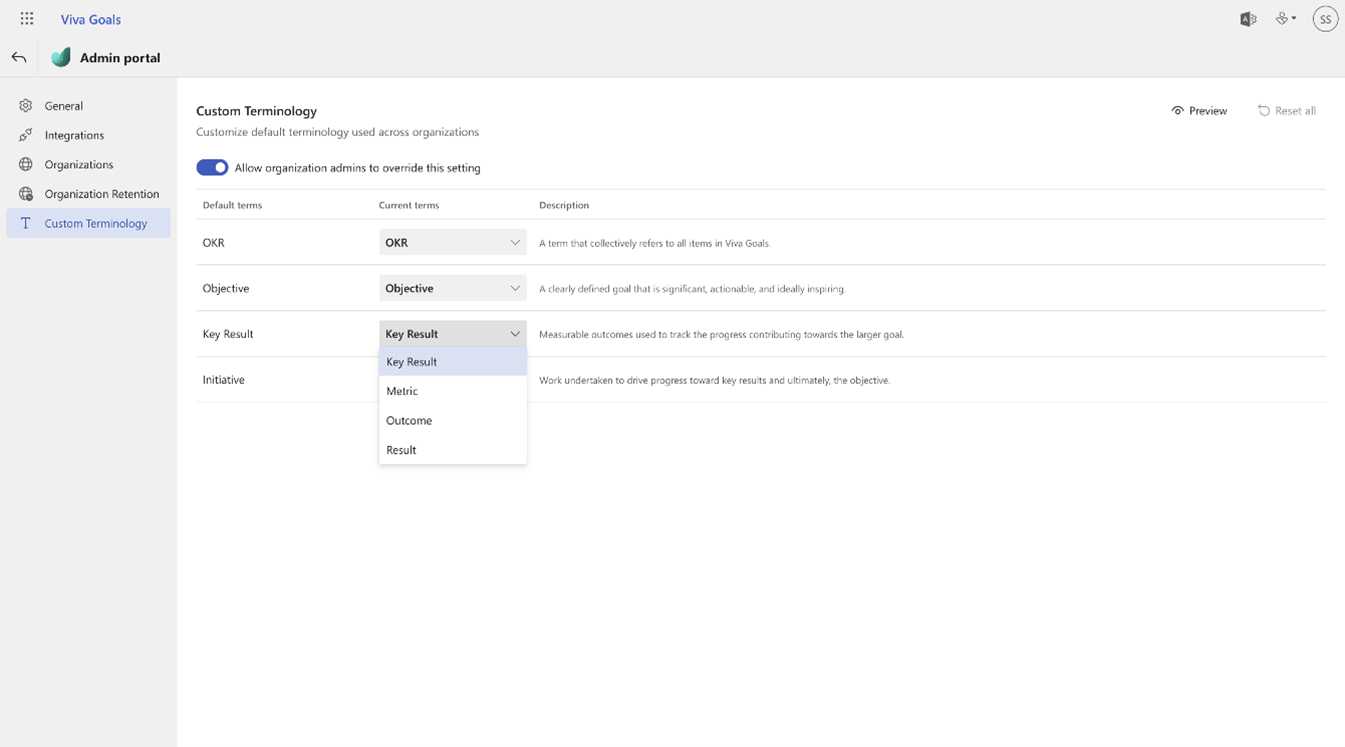Image resolution: width=1345 pixels, height=747 pixels.
Task: Pick the Result option in list
Action: (453, 450)
